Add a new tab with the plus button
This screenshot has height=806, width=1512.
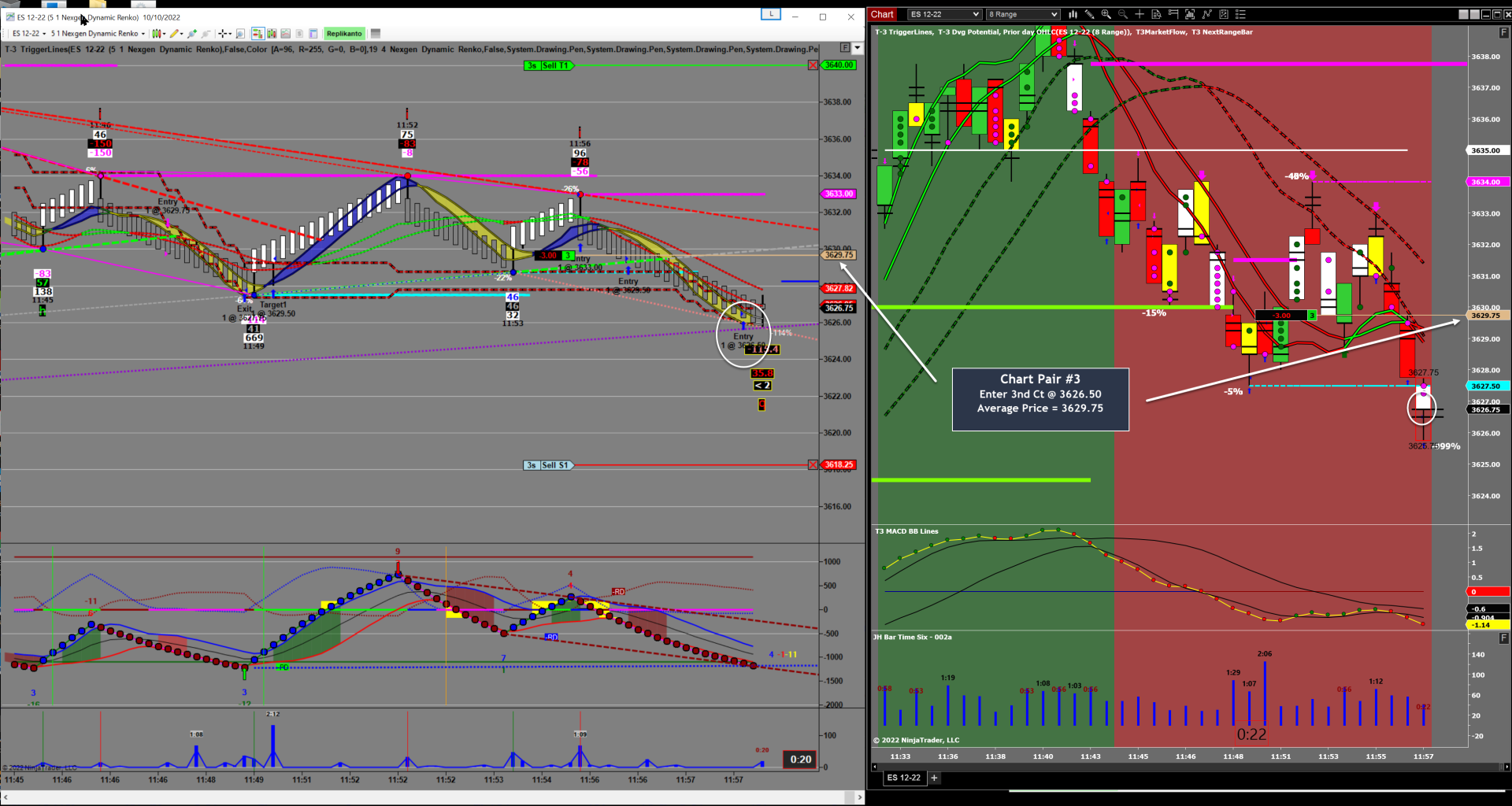tap(935, 778)
